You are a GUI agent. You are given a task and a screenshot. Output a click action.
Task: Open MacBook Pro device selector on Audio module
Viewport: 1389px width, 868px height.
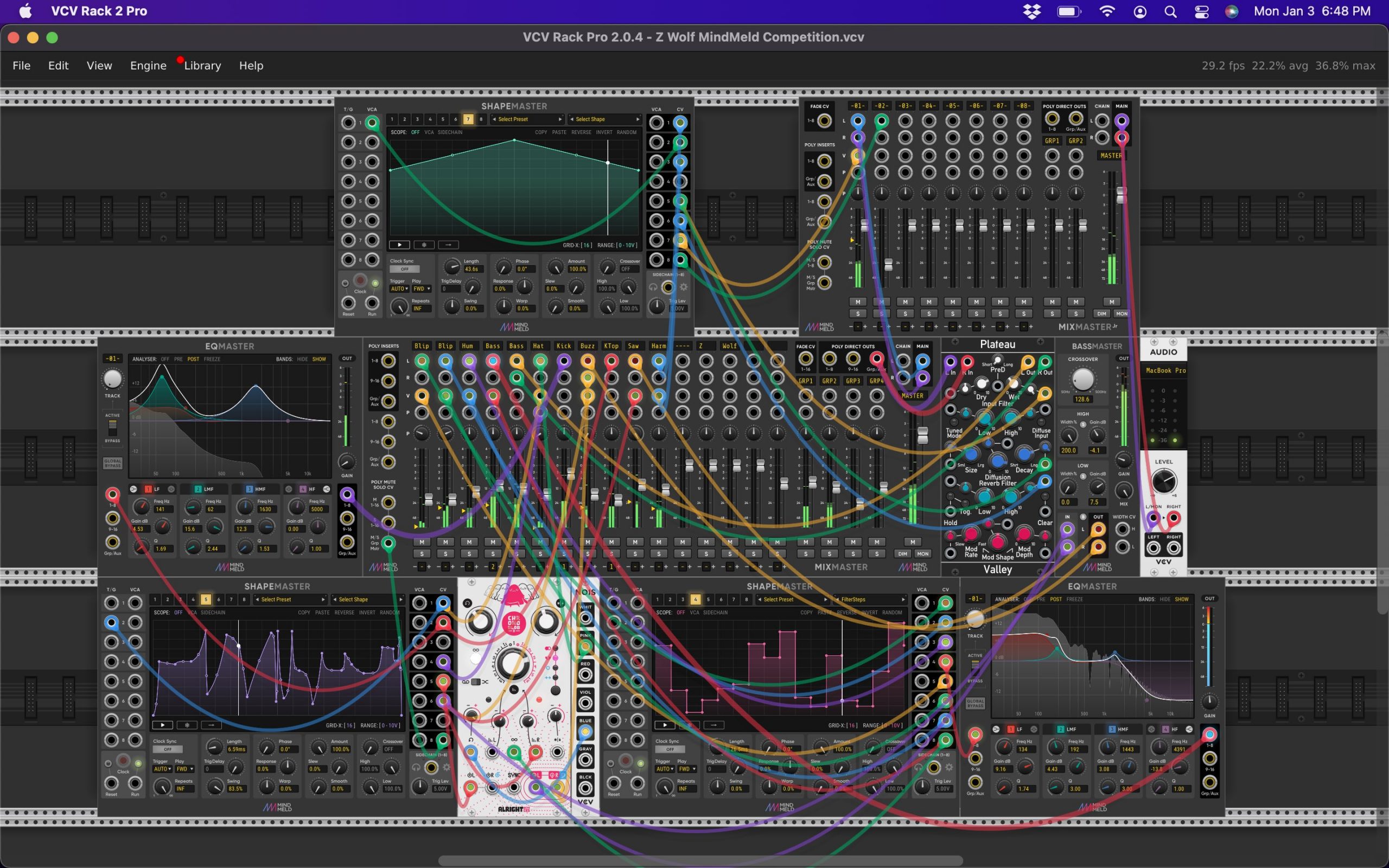point(1165,371)
